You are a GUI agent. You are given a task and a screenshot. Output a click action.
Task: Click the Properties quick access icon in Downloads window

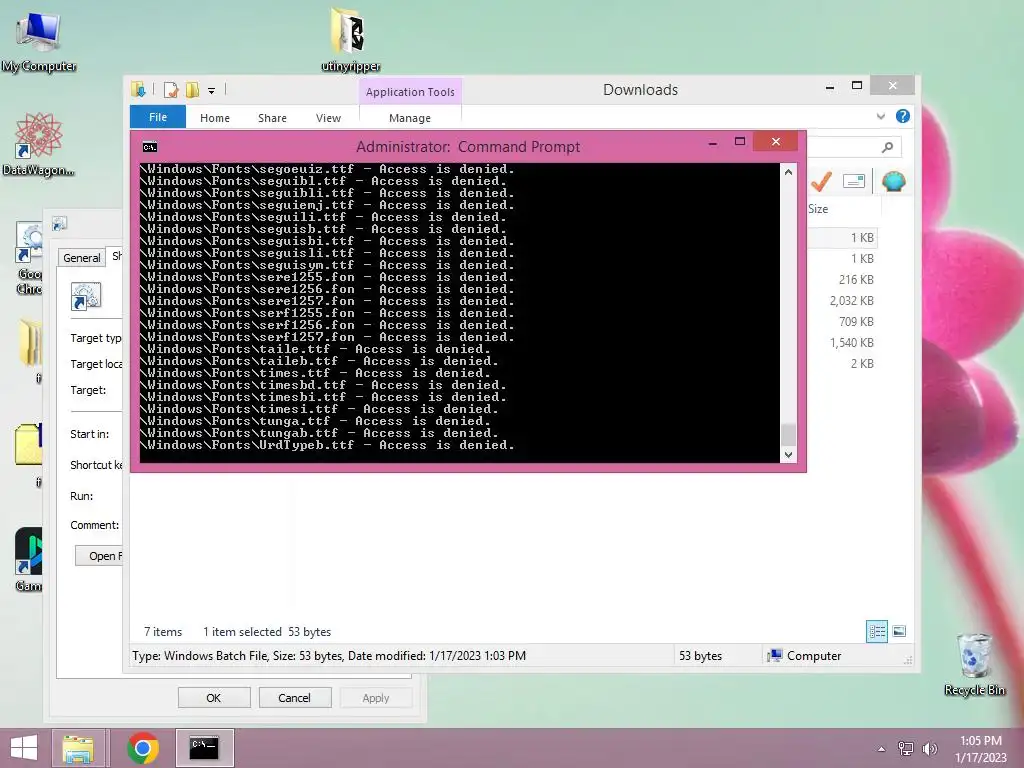click(171, 89)
